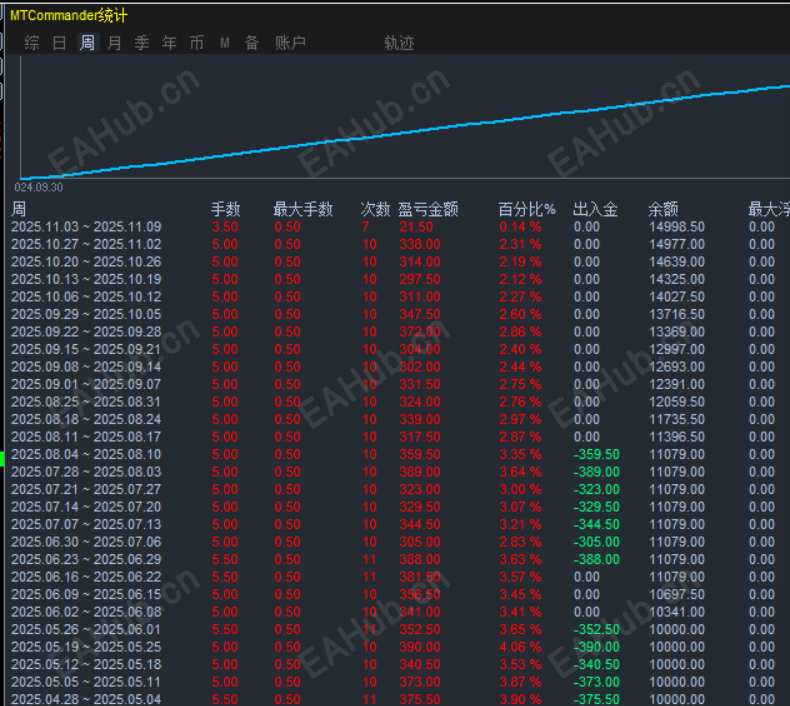790x706 pixels.
Task: Click the 周 column header
Action: 19,209
